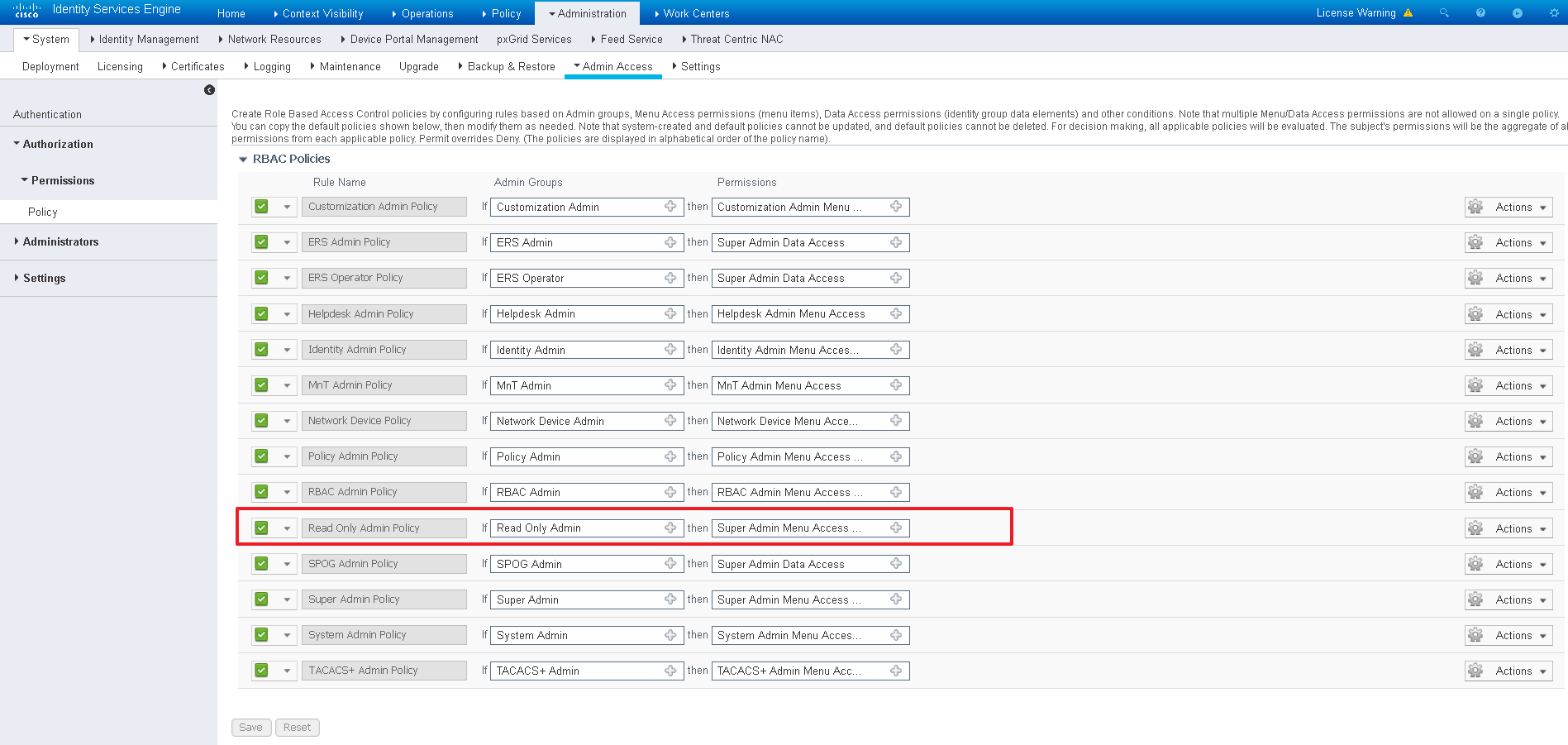Click gear icon for SPOG Admin Policy row
The width and height of the screenshot is (1568, 745).
pyautogui.click(x=1475, y=564)
